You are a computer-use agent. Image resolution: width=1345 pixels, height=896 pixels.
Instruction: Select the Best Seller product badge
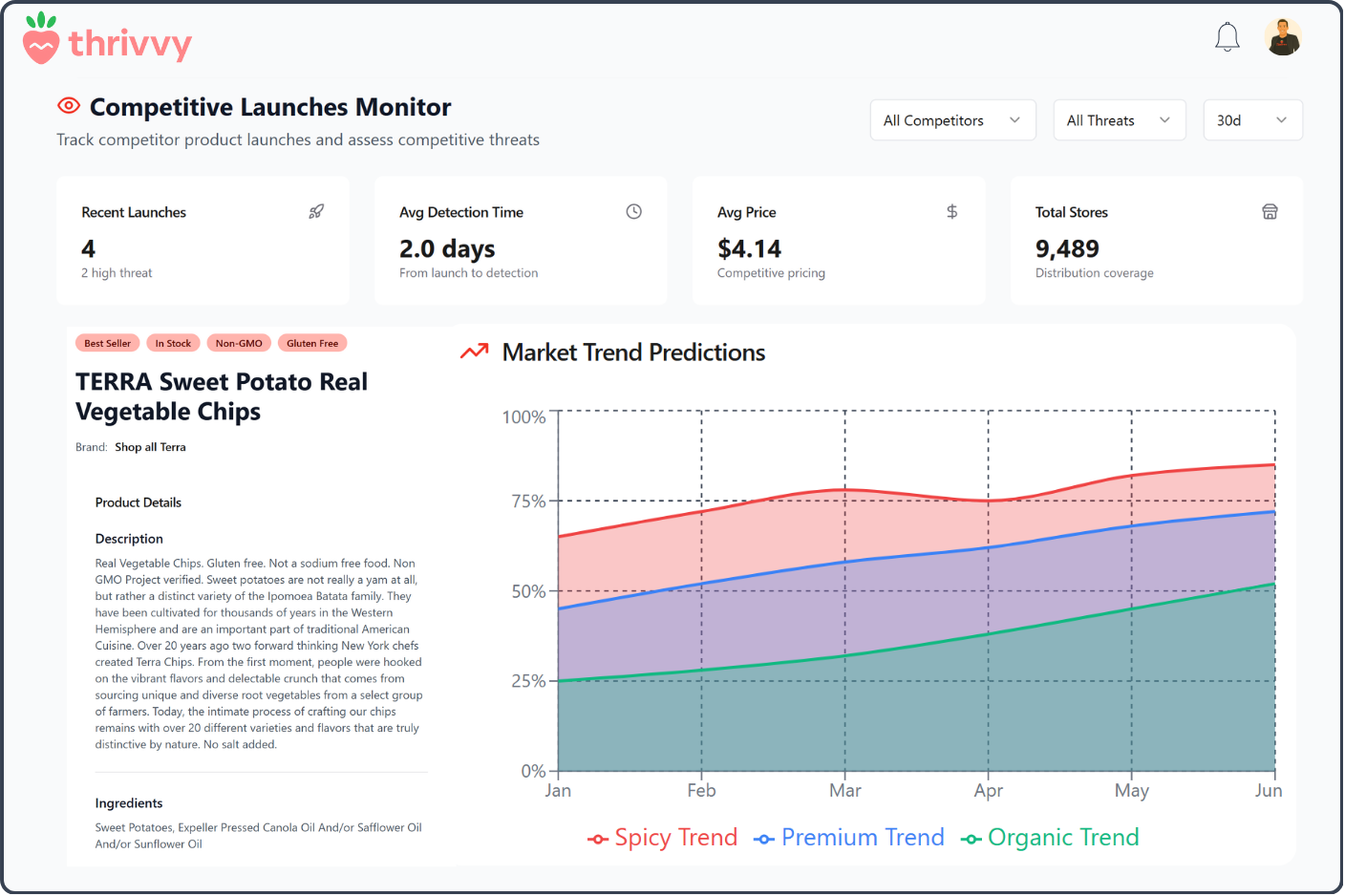point(107,343)
